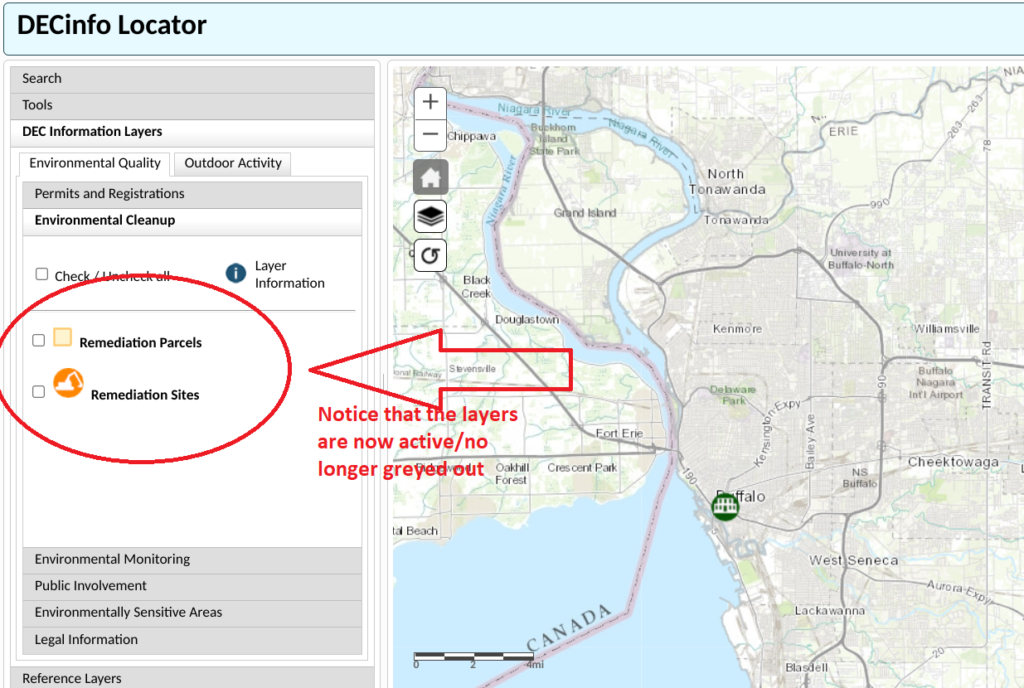1024x688 pixels.
Task: Click the Remediation Parcels yellow swatch icon
Action: coord(63,336)
